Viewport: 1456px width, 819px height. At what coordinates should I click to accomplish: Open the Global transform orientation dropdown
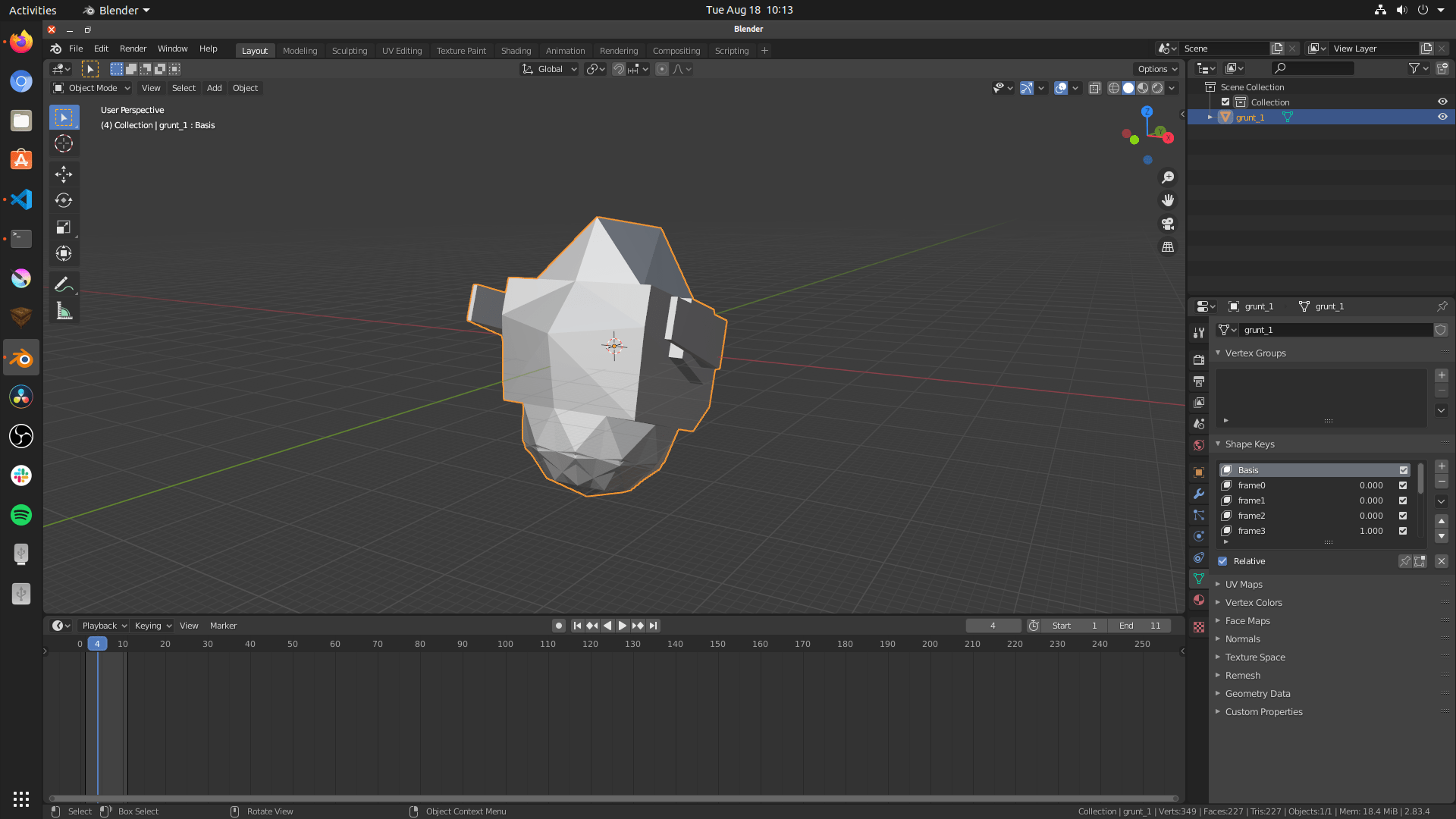click(x=550, y=69)
